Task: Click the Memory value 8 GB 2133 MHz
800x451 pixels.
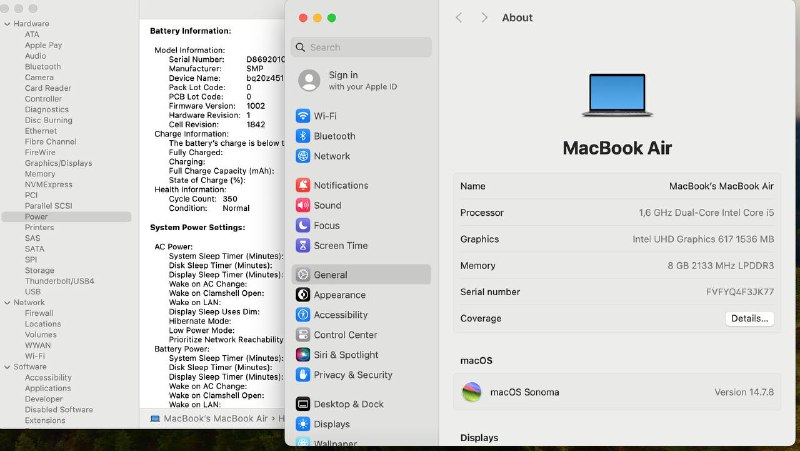Action: click(720, 265)
